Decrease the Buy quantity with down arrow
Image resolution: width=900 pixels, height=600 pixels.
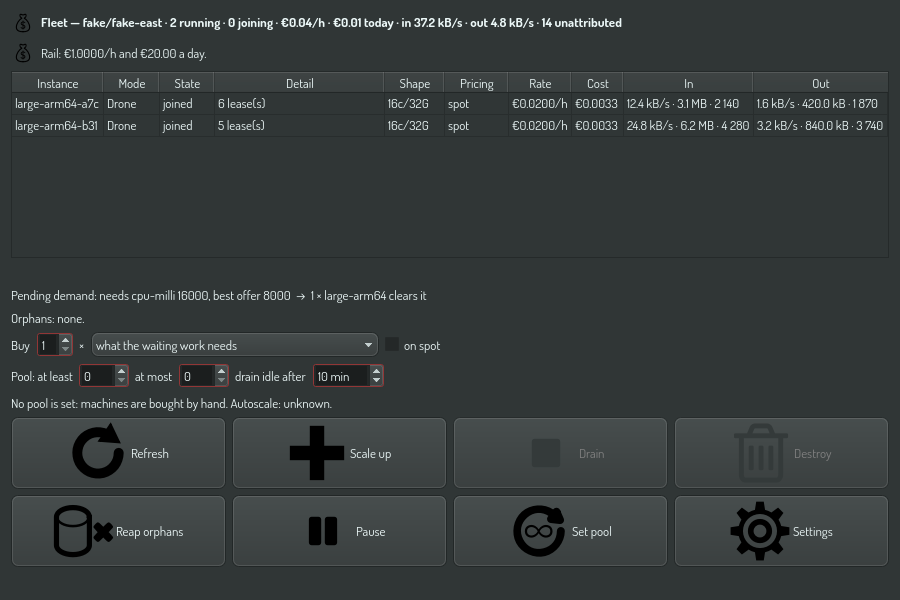65,350
